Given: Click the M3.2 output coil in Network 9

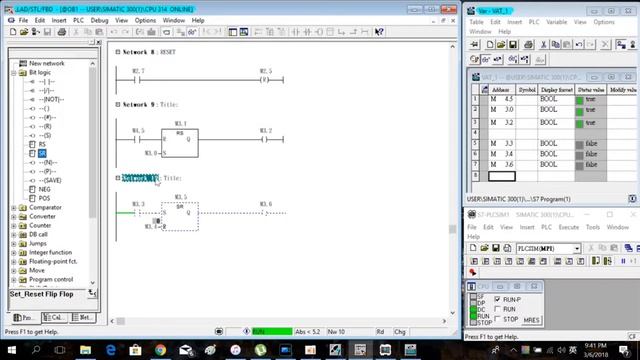Looking at the screenshot, I should (265, 140).
